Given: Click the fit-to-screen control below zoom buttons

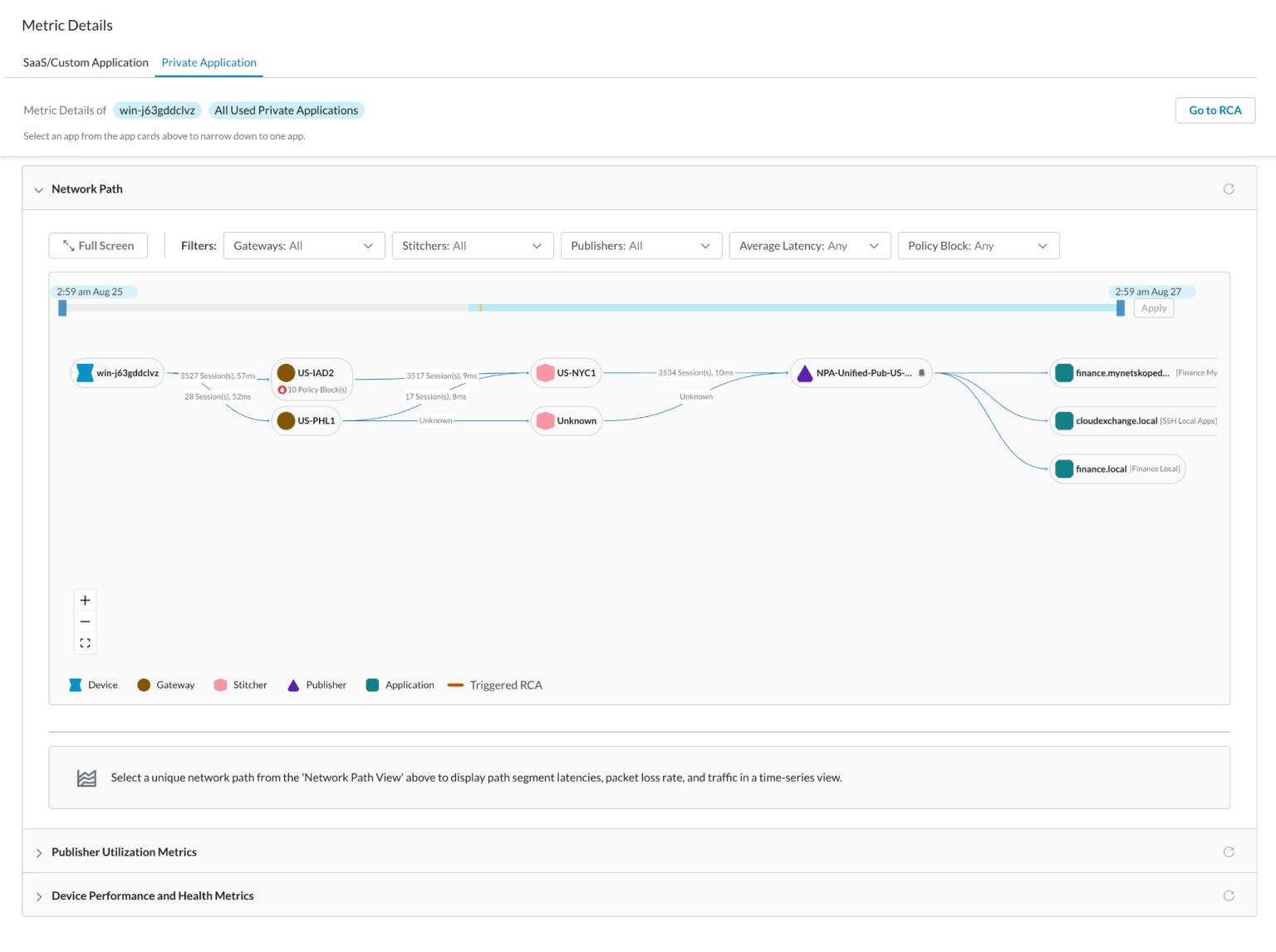Looking at the screenshot, I should click(85, 642).
